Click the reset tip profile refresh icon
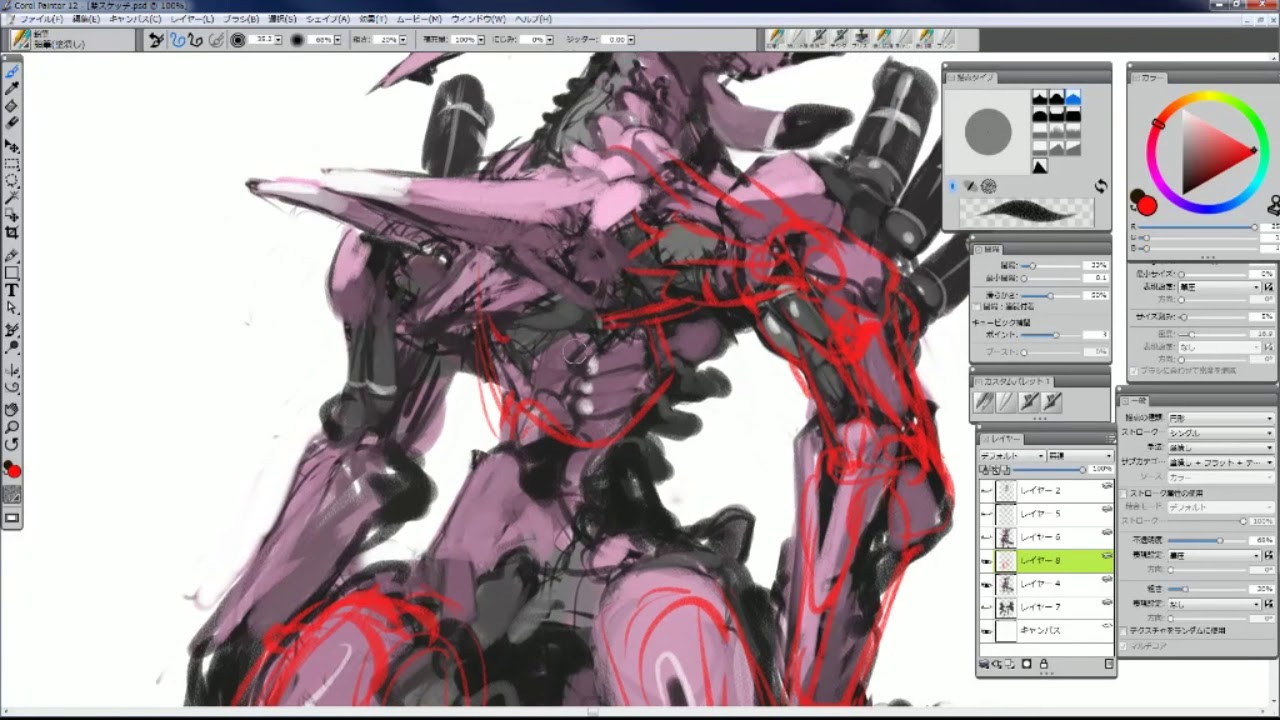The width and height of the screenshot is (1280, 720). click(x=1101, y=187)
